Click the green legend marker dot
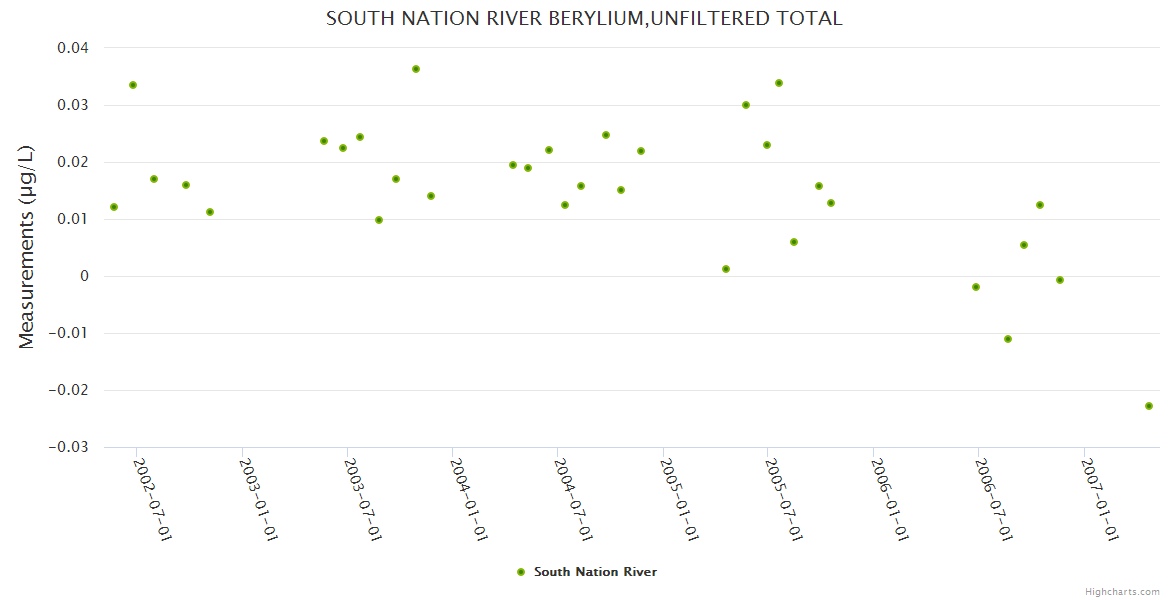This screenshot has width=1170, height=600. [520, 572]
